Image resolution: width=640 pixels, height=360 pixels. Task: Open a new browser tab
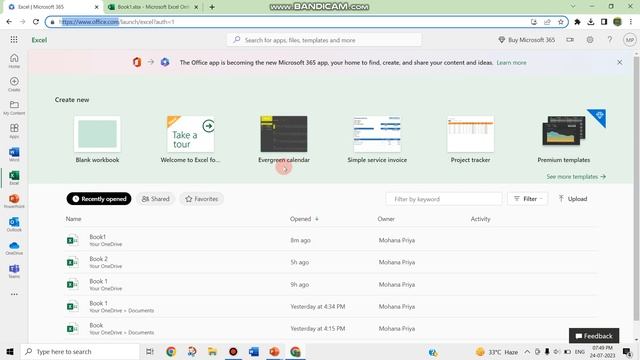tap(212, 7)
